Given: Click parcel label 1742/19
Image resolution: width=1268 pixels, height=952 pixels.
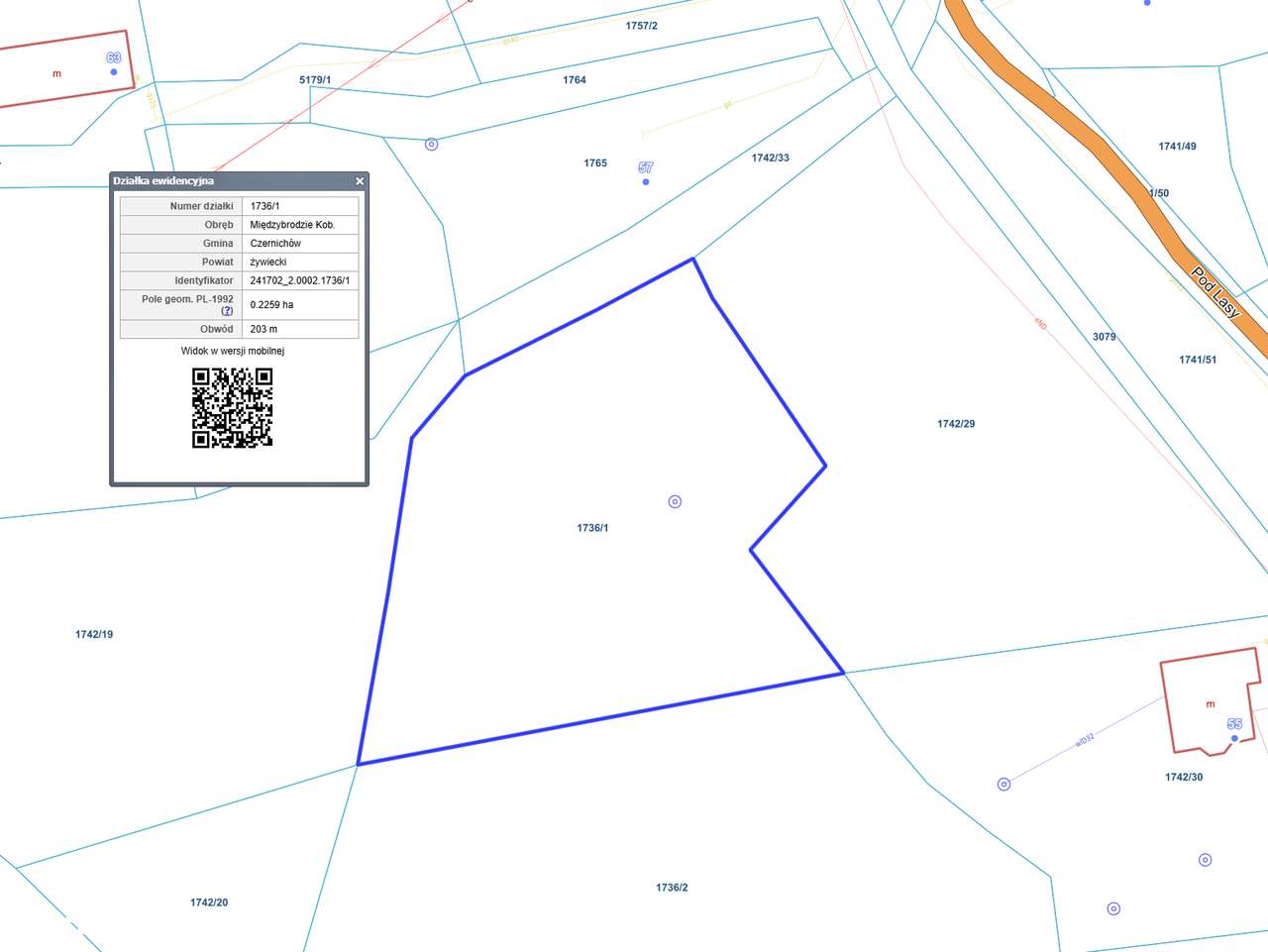Looking at the screenshot, I should 94,634.
